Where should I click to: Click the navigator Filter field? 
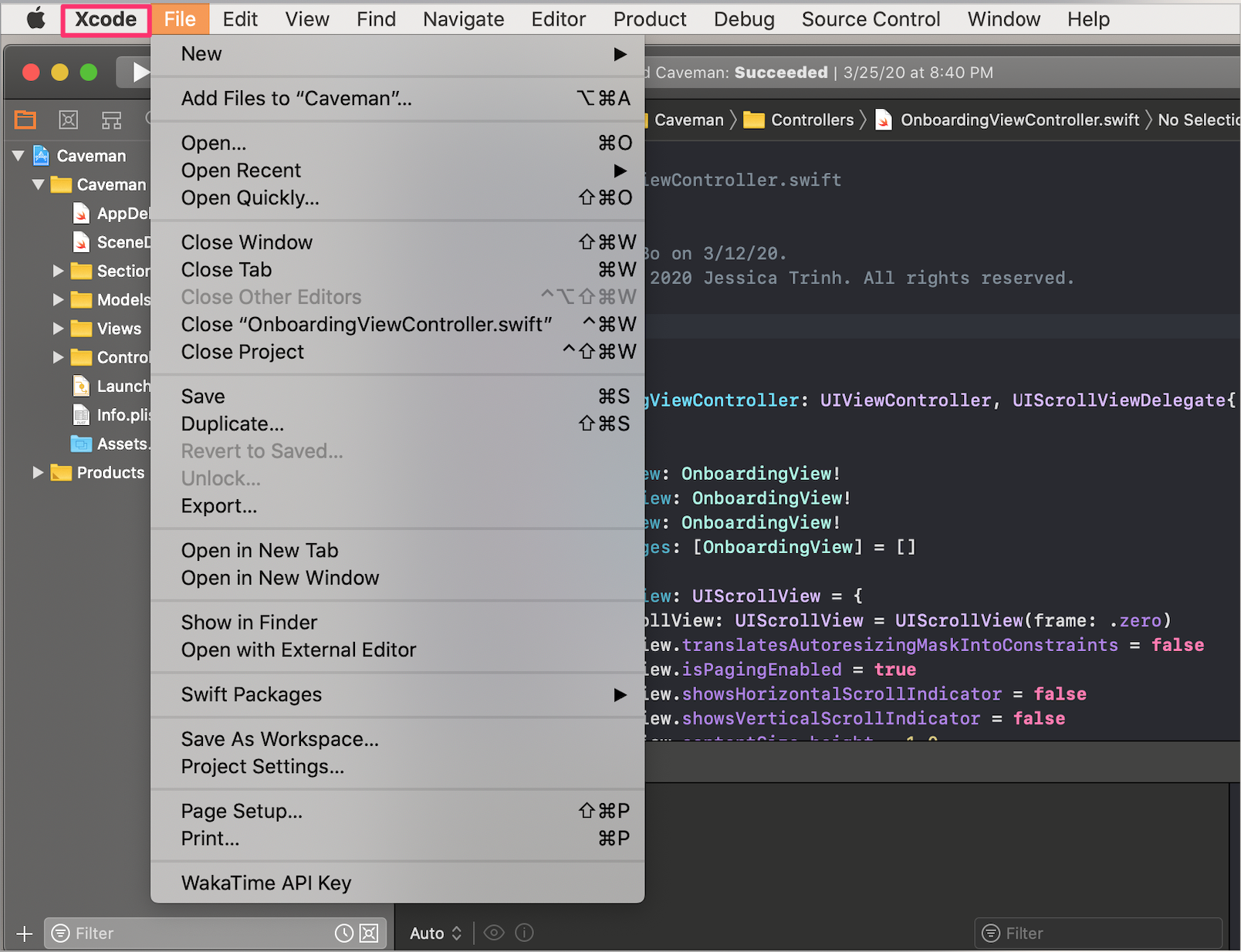coord(202,933)
